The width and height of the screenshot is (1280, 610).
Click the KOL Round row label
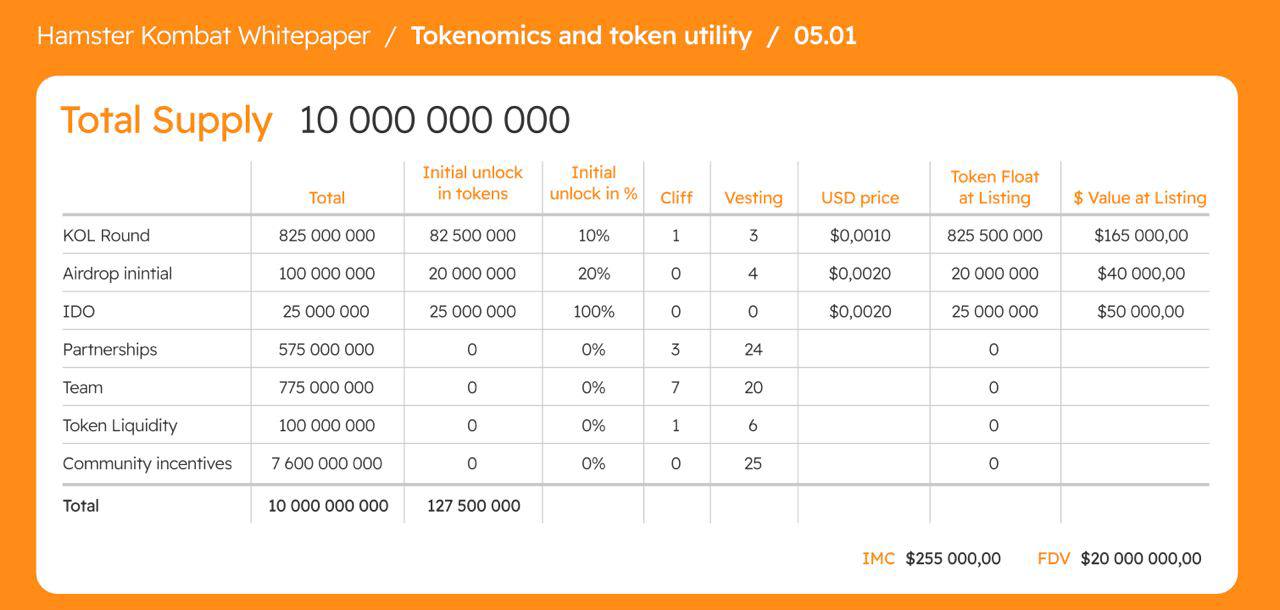pyautogui.click(x=106, y=236)
